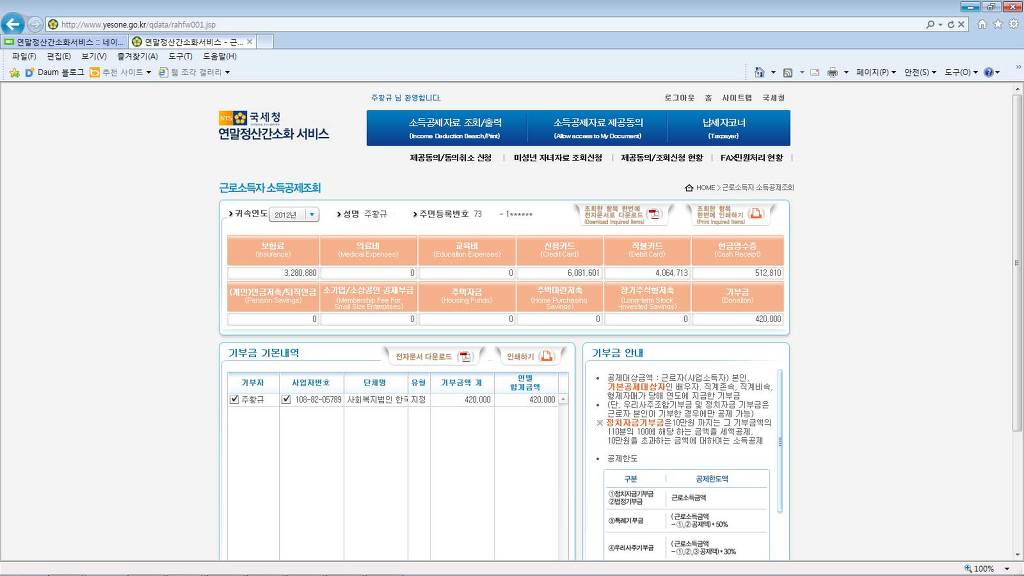Image resolution: width=1024 pixels, height=576 pixels.
Task: Click the 신용카드 (Credit Card) category button
Action: (x=557, y=251)
